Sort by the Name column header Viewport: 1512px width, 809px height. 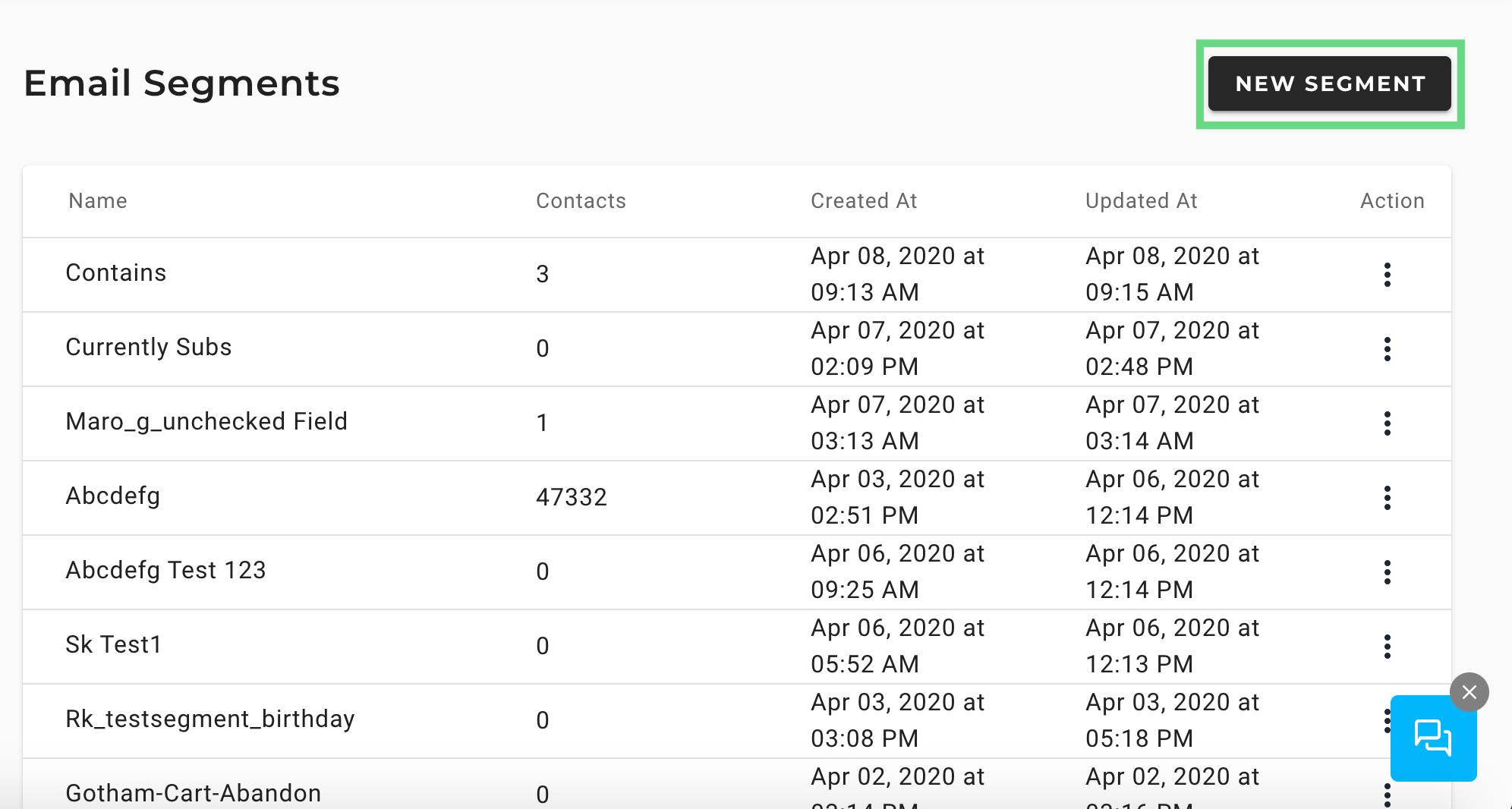coord(98,201)
